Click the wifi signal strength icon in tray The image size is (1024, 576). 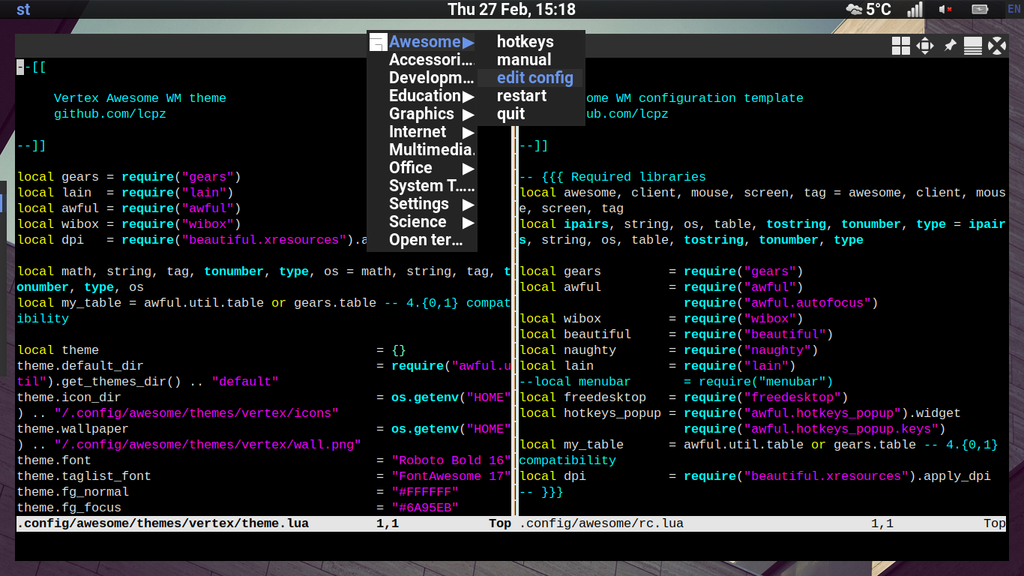913,9
